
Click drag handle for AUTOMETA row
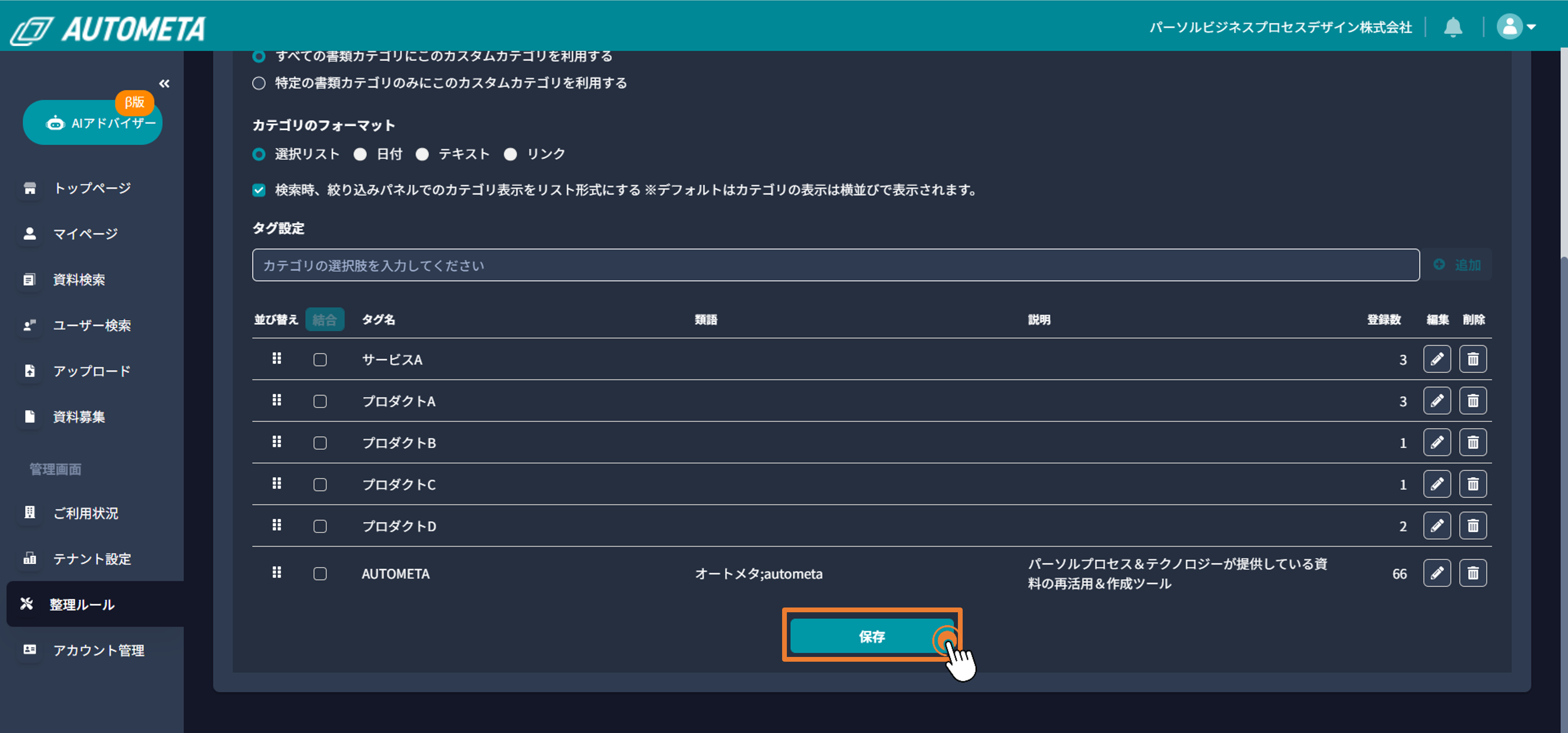click(277, 572)
